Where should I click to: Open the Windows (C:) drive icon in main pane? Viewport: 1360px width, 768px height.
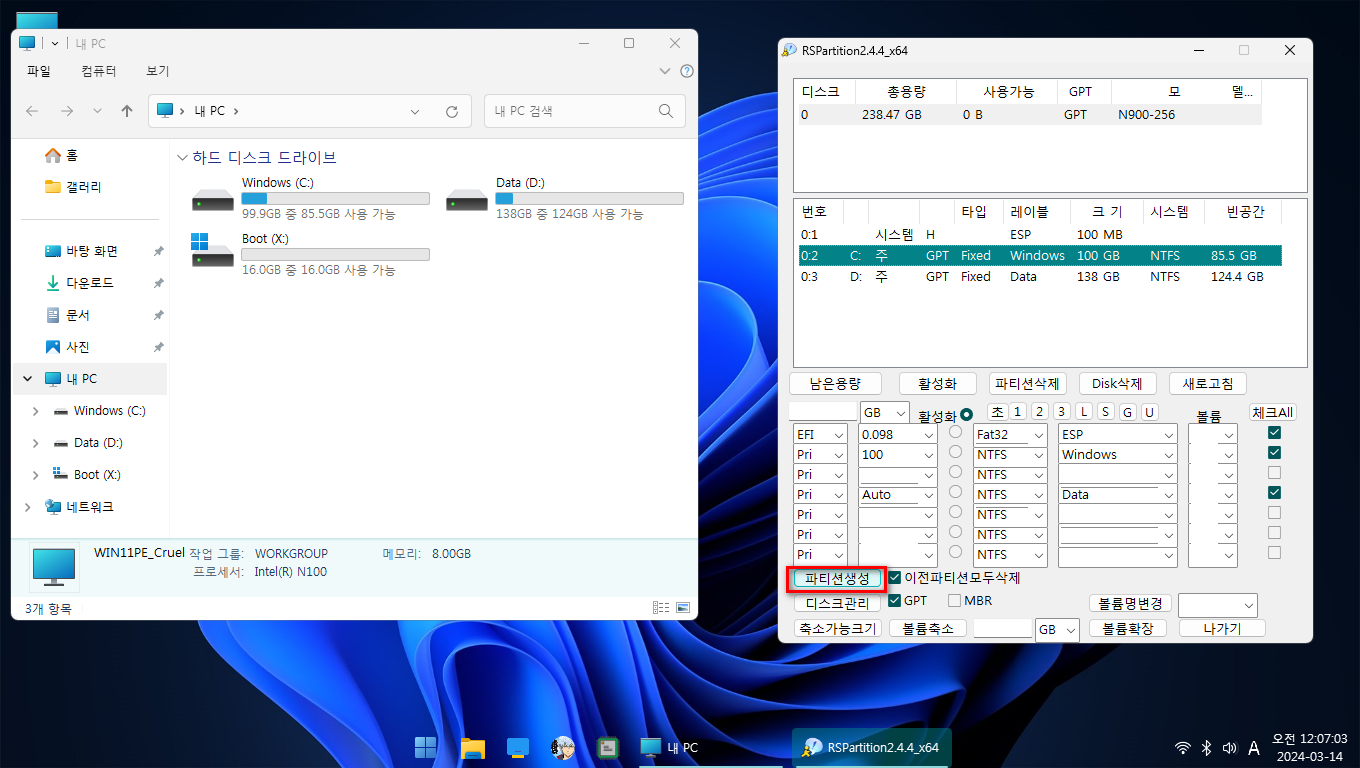tap(212, 198)
